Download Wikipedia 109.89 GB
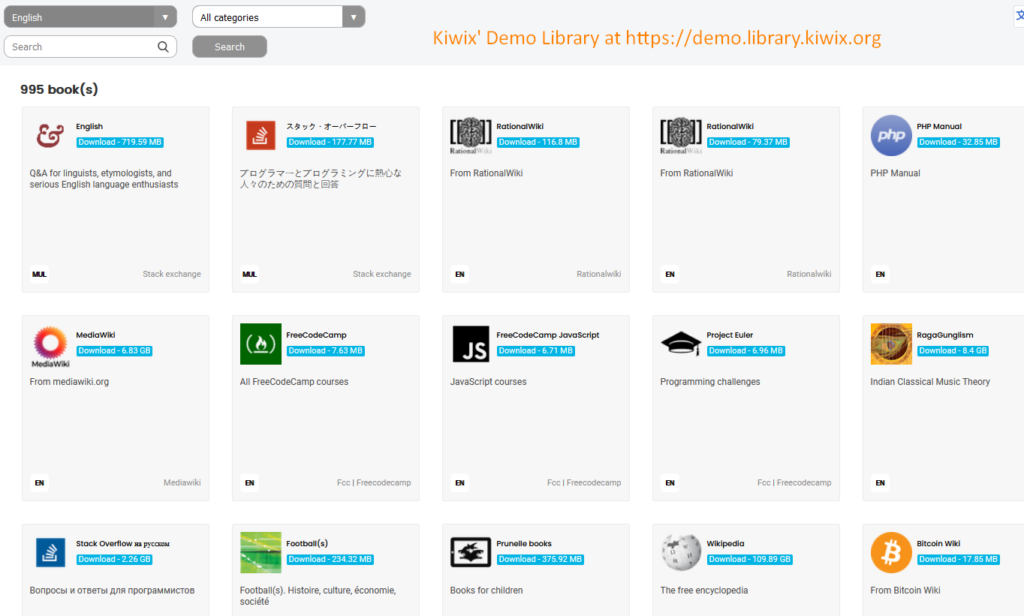Screen dimensions: 1024x616 click(750, 559)
